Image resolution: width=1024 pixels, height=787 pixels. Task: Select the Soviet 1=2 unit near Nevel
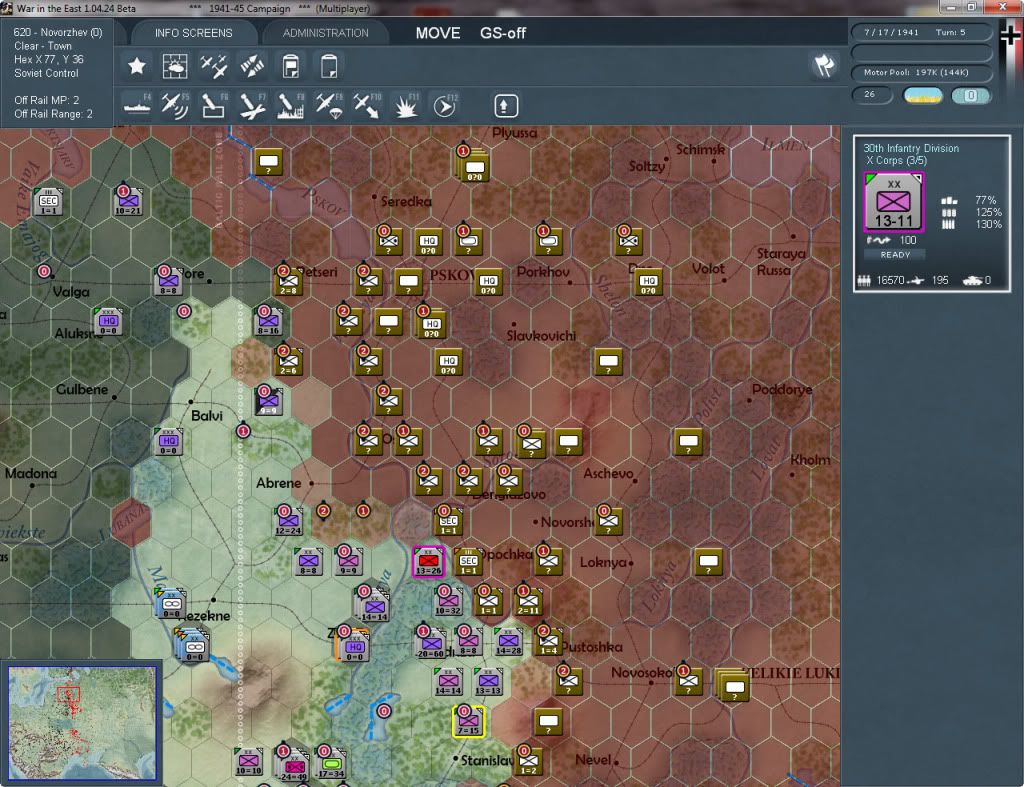click(x=528, y=761)
